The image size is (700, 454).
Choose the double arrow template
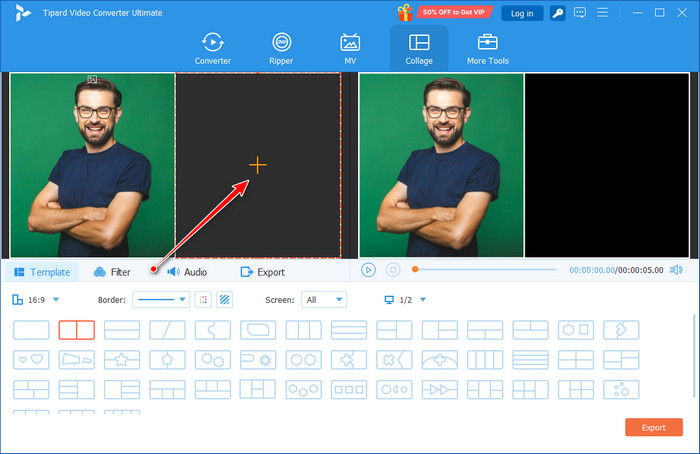click(x=440, y=389)
